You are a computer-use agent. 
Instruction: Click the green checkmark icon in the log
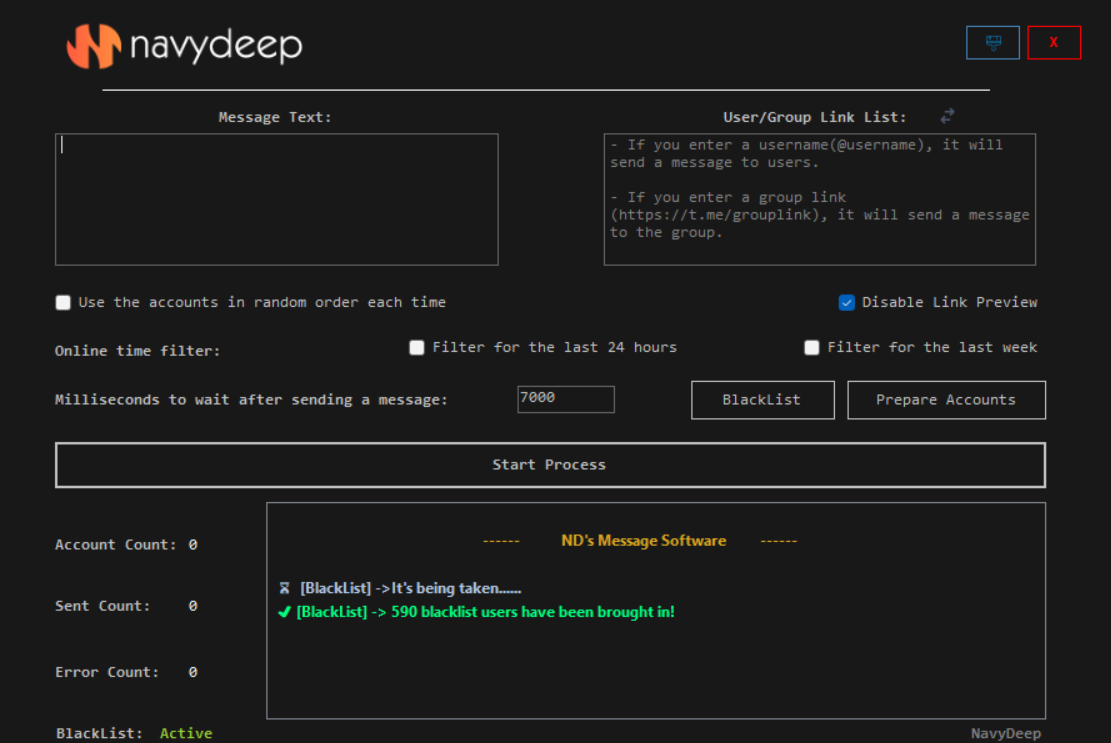click(284, 612)
